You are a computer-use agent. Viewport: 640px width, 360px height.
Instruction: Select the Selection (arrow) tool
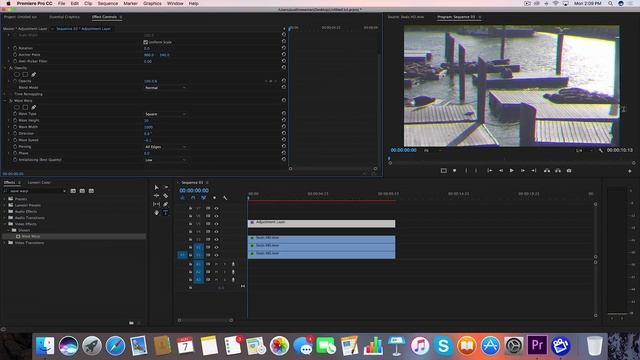156,187
